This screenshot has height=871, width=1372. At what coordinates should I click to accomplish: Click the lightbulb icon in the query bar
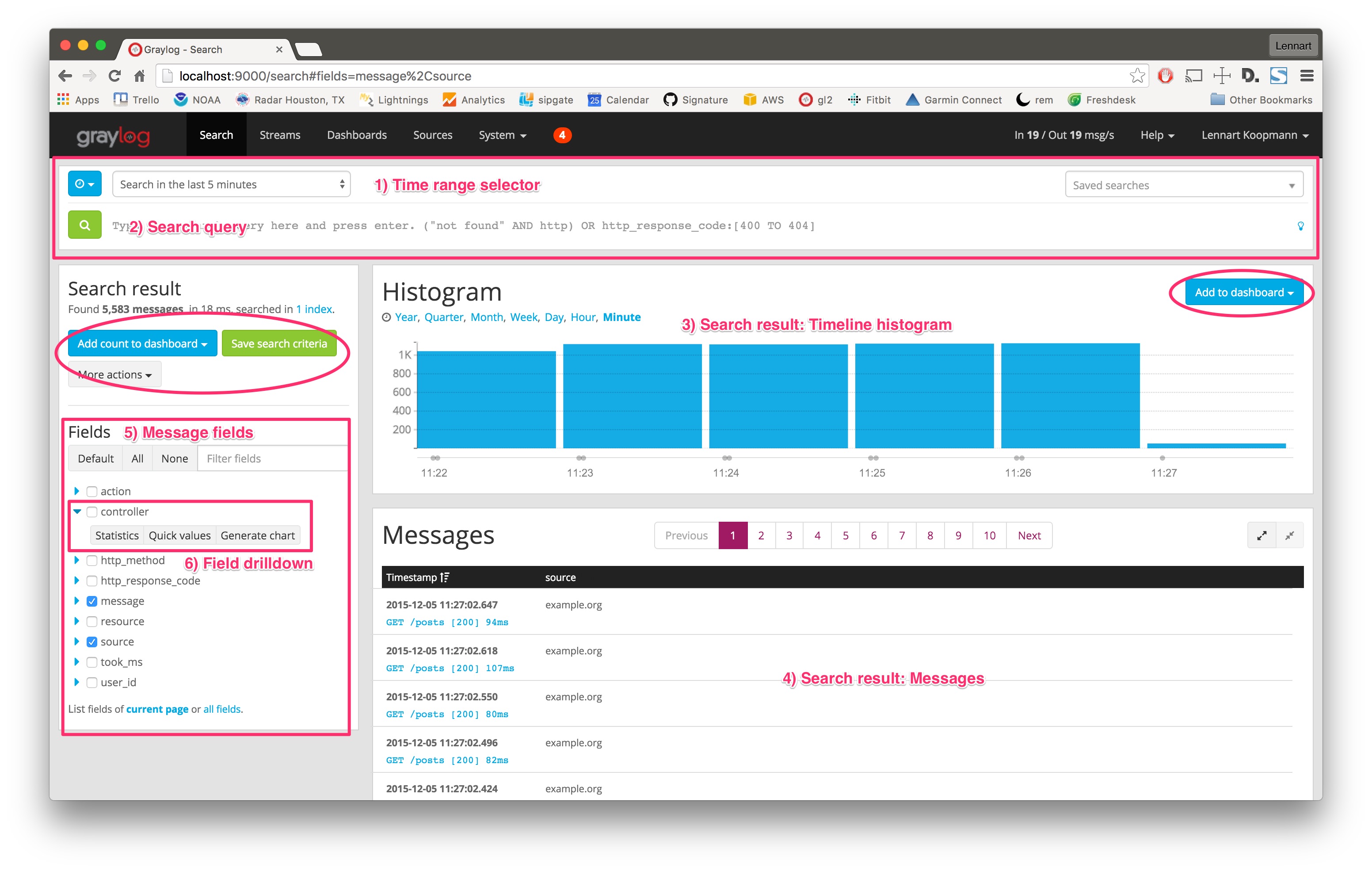(x=1301, y=225)
